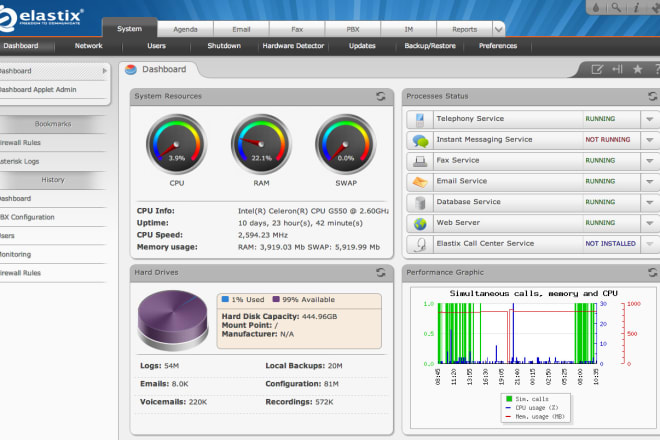Click the Web Server globe icon

tap(420, 223)
